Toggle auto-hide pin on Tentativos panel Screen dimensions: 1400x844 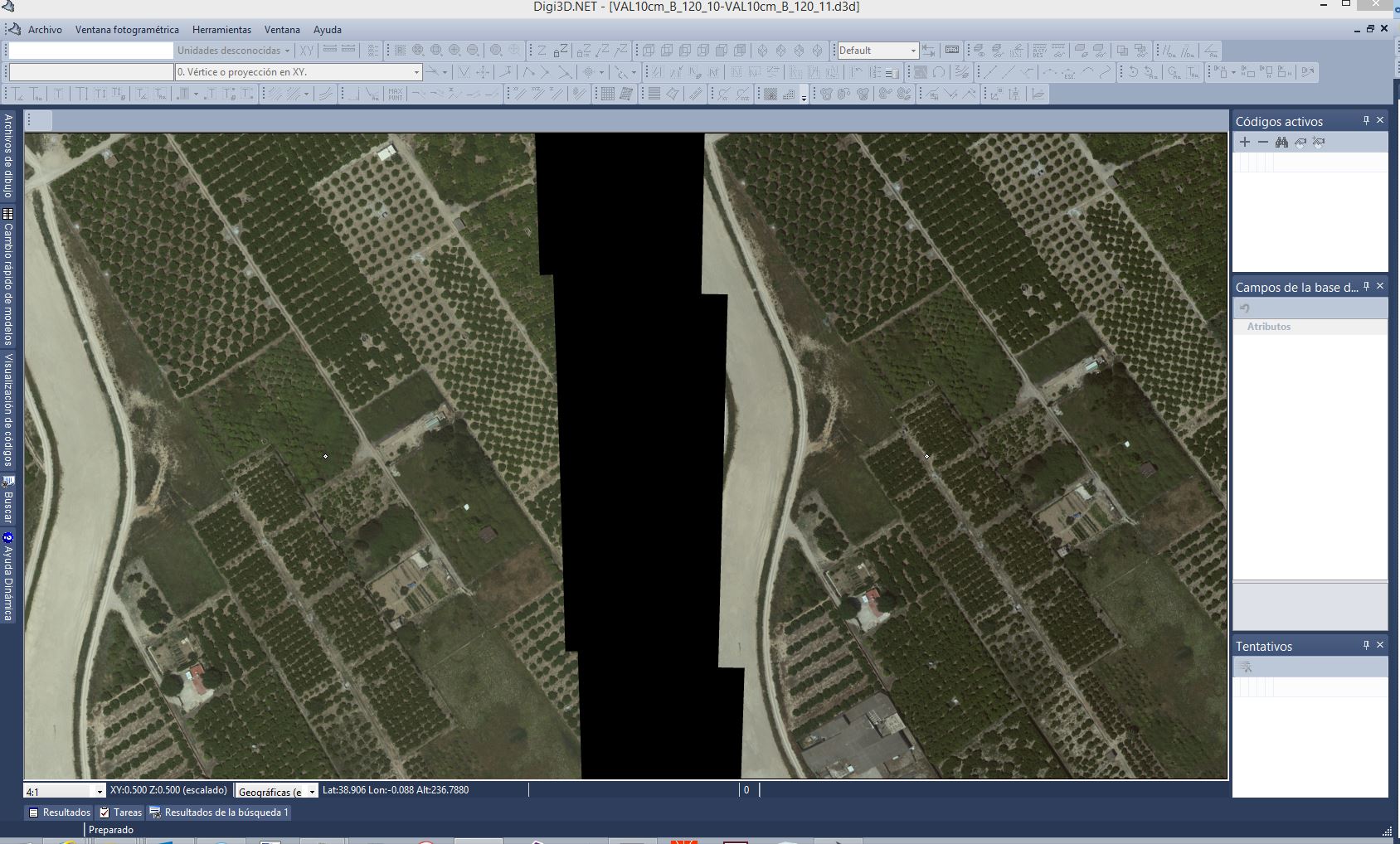[1366, 645]
